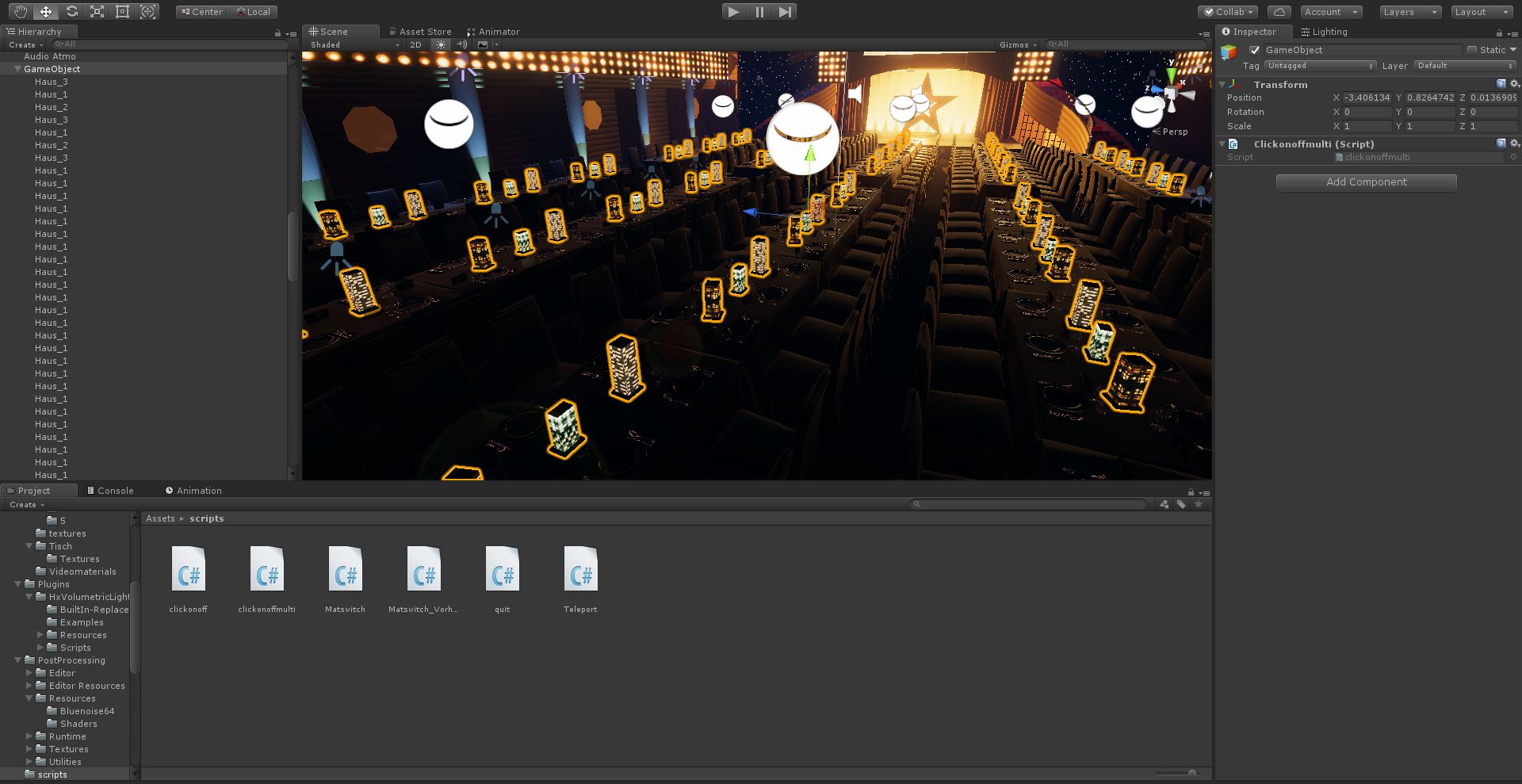Viewport: 1522px width, 784px height.
Task: Toggle 2D scene view mode
Action: 415,44
